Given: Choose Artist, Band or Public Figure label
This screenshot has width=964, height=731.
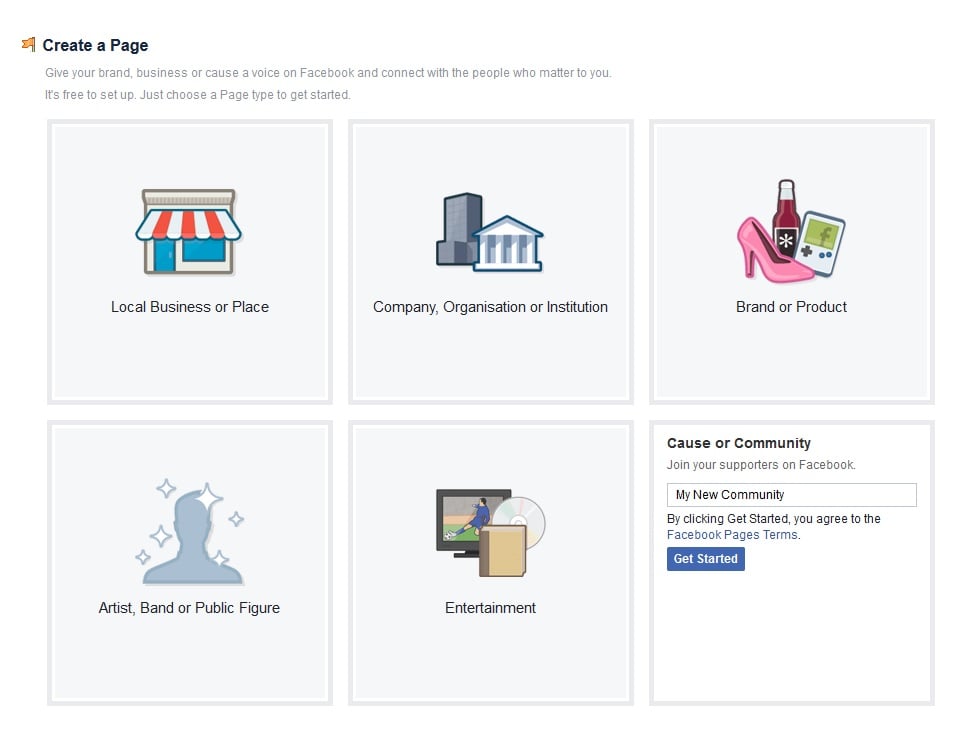Looking at the screenshot, I should [x=189, y=608].
